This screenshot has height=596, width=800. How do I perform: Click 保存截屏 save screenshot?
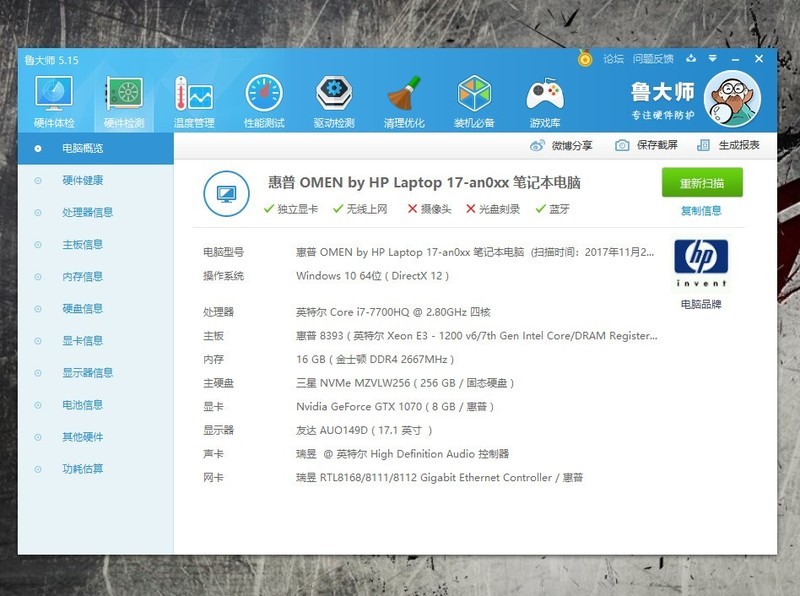coord(657,145)
